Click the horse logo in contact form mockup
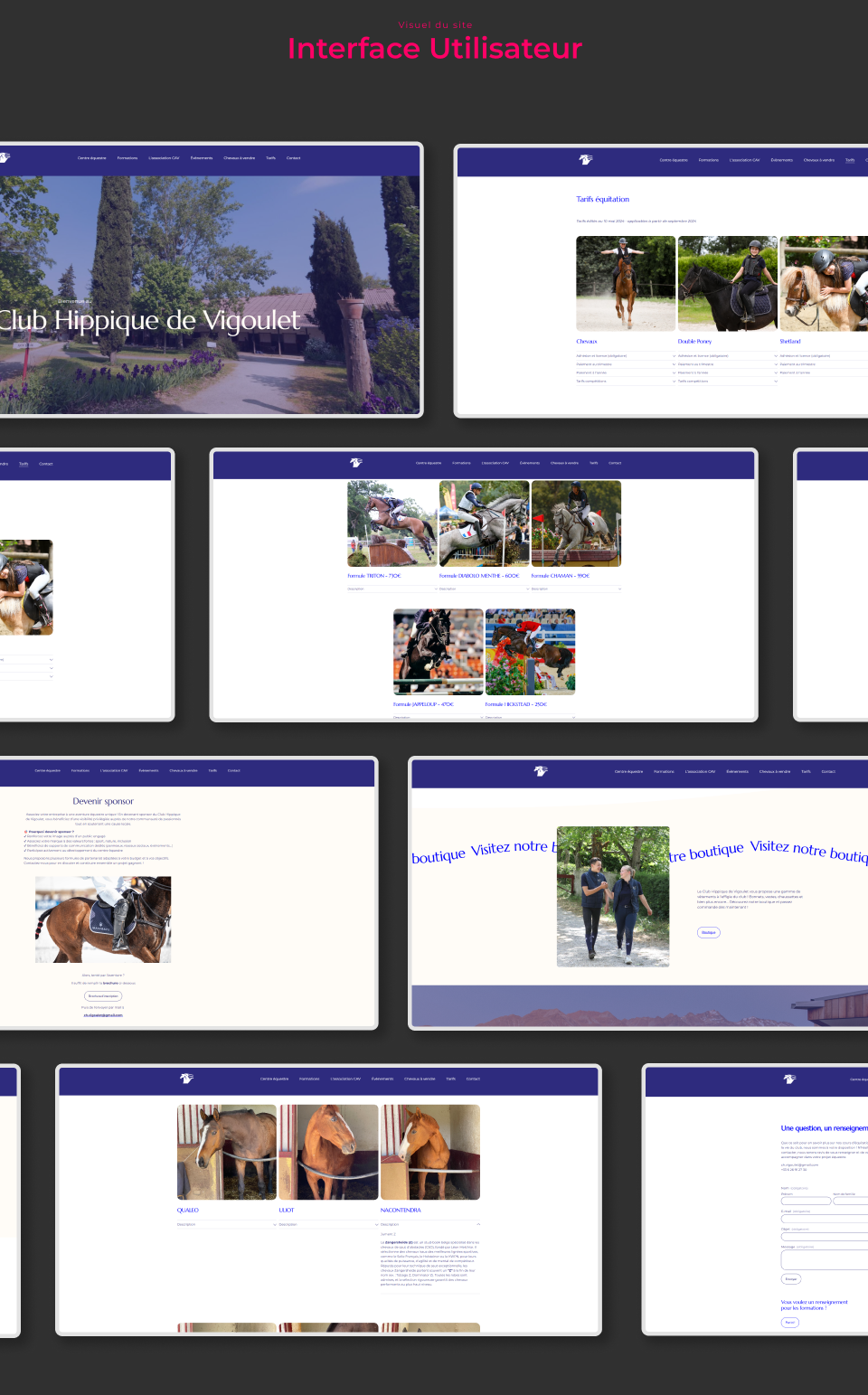 (789, 1079)
